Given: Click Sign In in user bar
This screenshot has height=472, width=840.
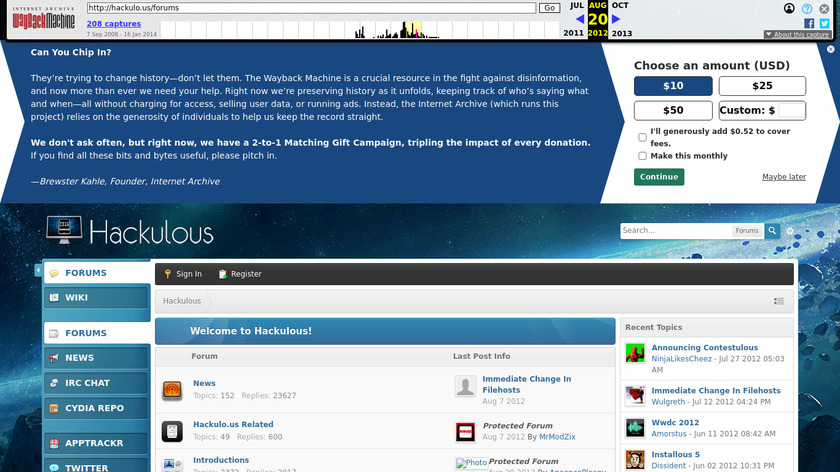Looking at the screenshot, I should coord(183,274).
